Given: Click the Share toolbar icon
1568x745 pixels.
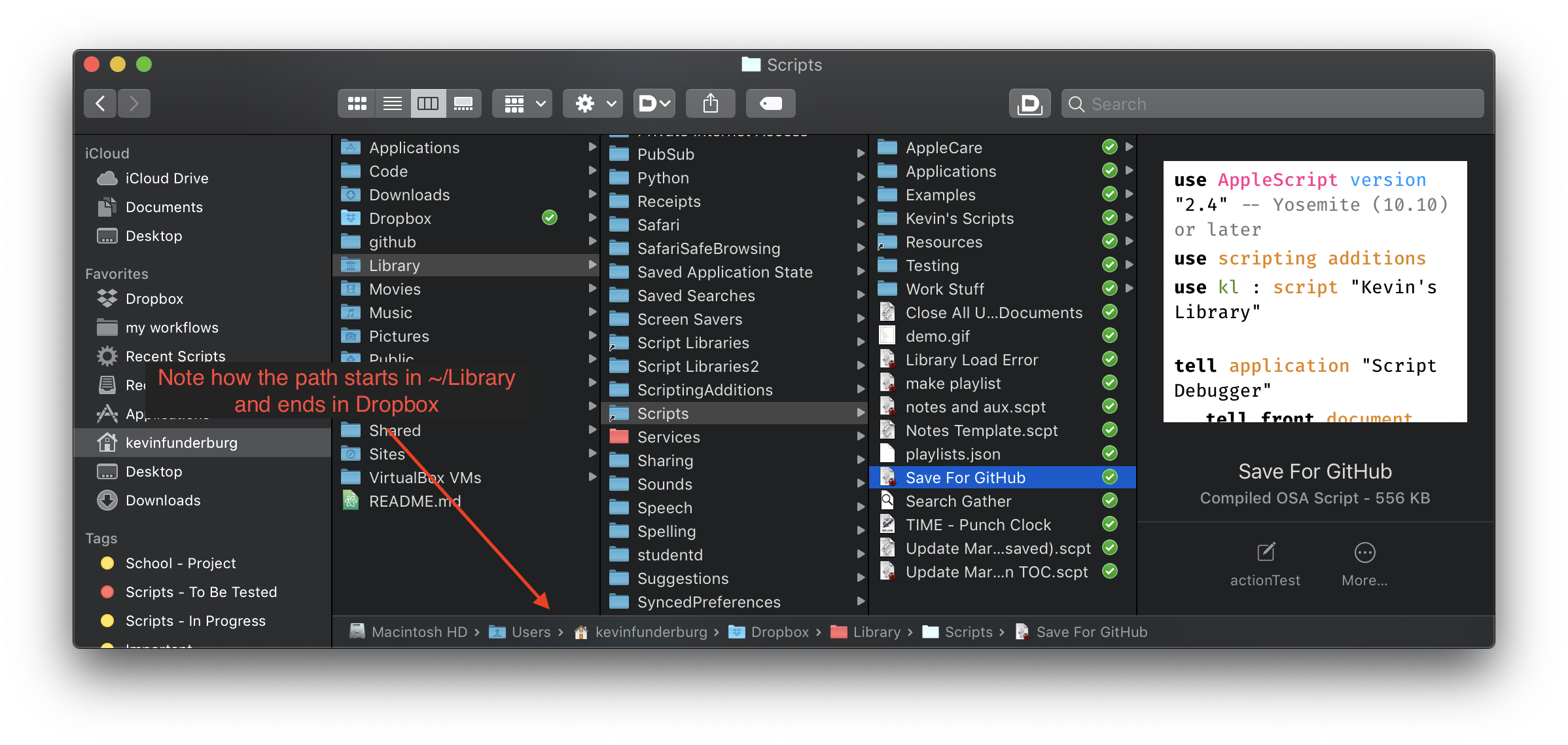Looking at the screenshot, I should tap(710, 103).
